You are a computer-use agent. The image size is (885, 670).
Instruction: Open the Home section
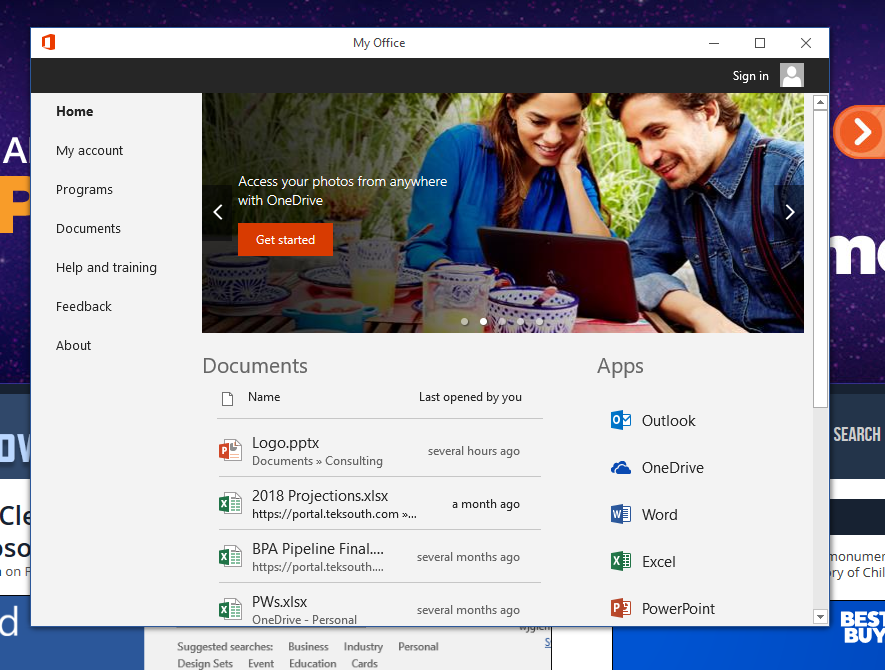[x=75, y=111]
